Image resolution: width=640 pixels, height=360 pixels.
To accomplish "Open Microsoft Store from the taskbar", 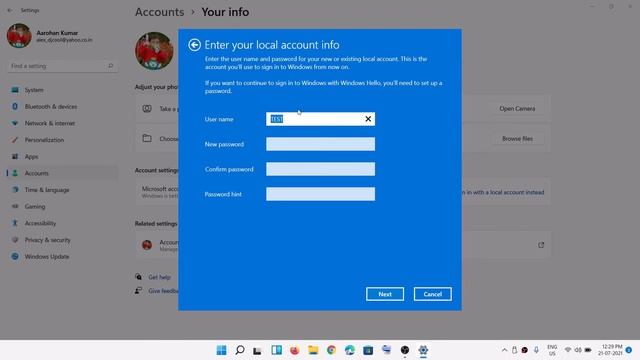I will pos(368,350).
